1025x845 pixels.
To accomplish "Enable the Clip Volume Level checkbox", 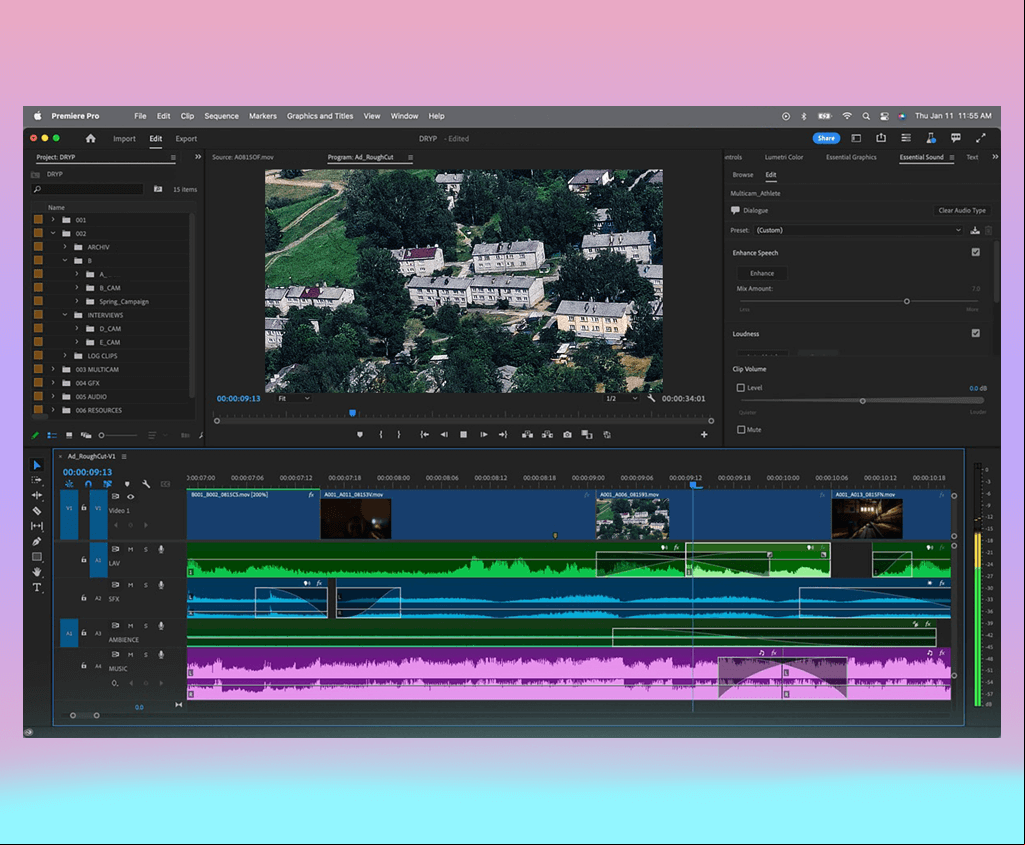I will 741,388.
